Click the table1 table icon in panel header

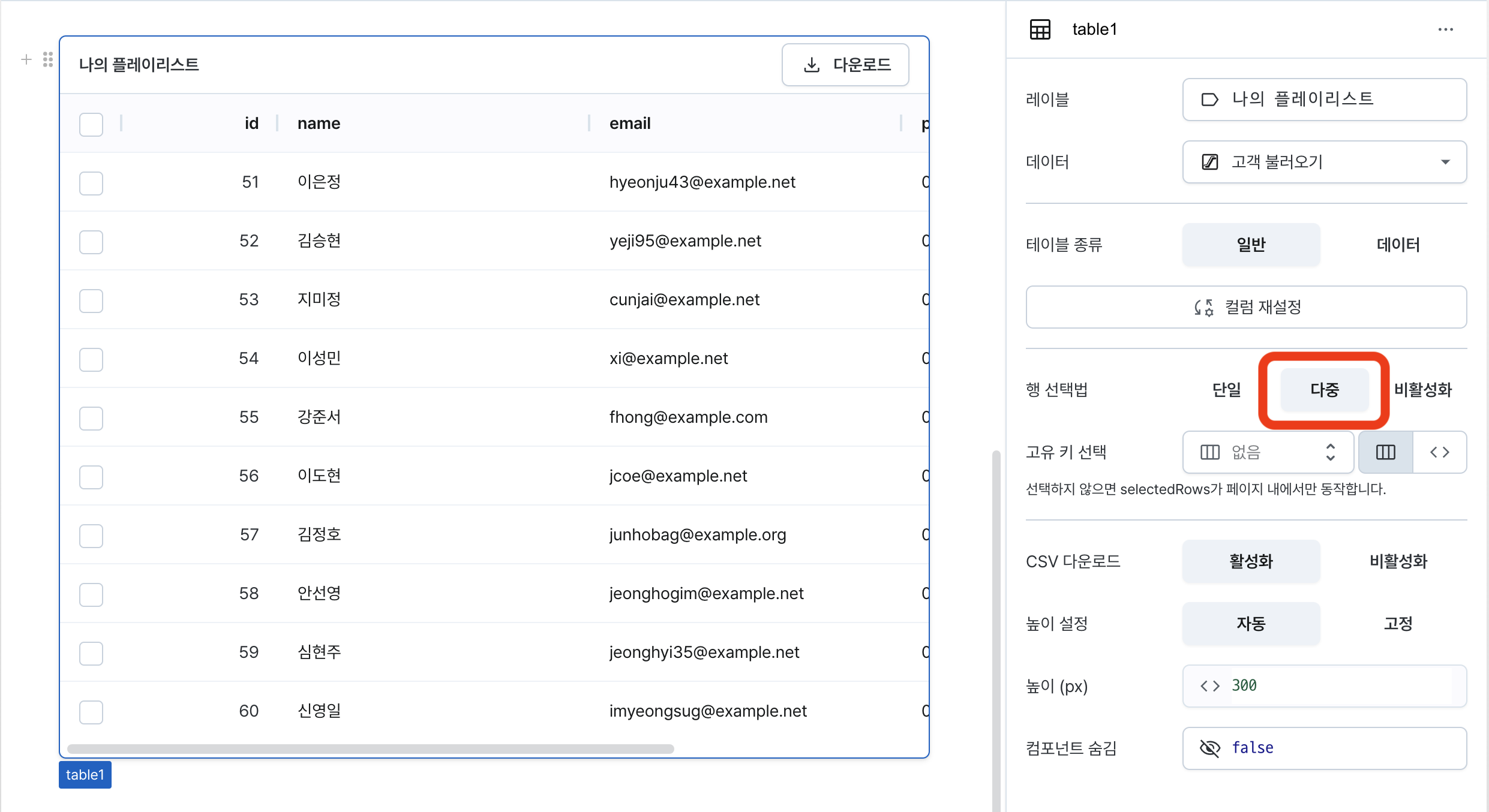(1040, 29)
